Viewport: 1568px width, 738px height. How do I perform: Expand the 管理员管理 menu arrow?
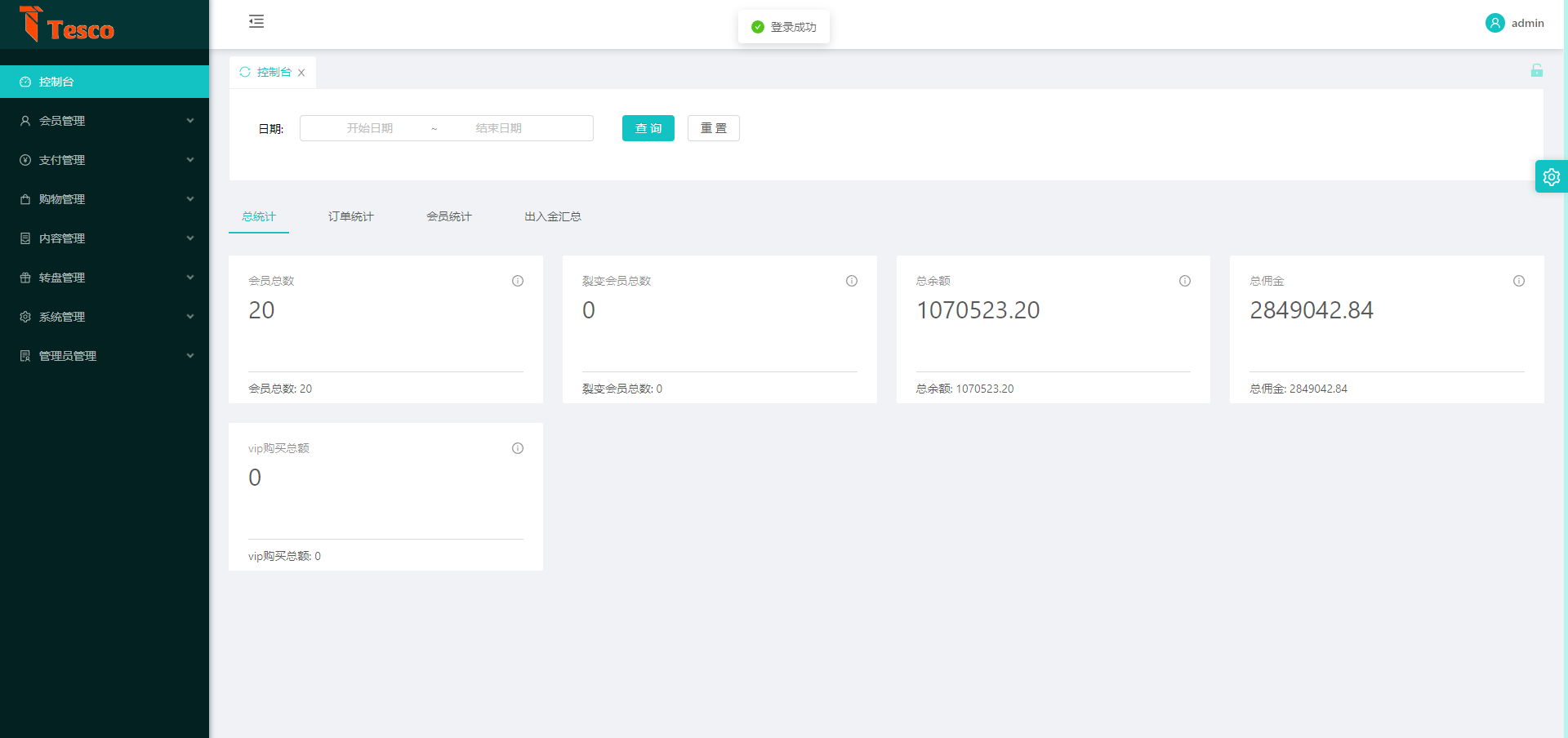click(190, 356)
